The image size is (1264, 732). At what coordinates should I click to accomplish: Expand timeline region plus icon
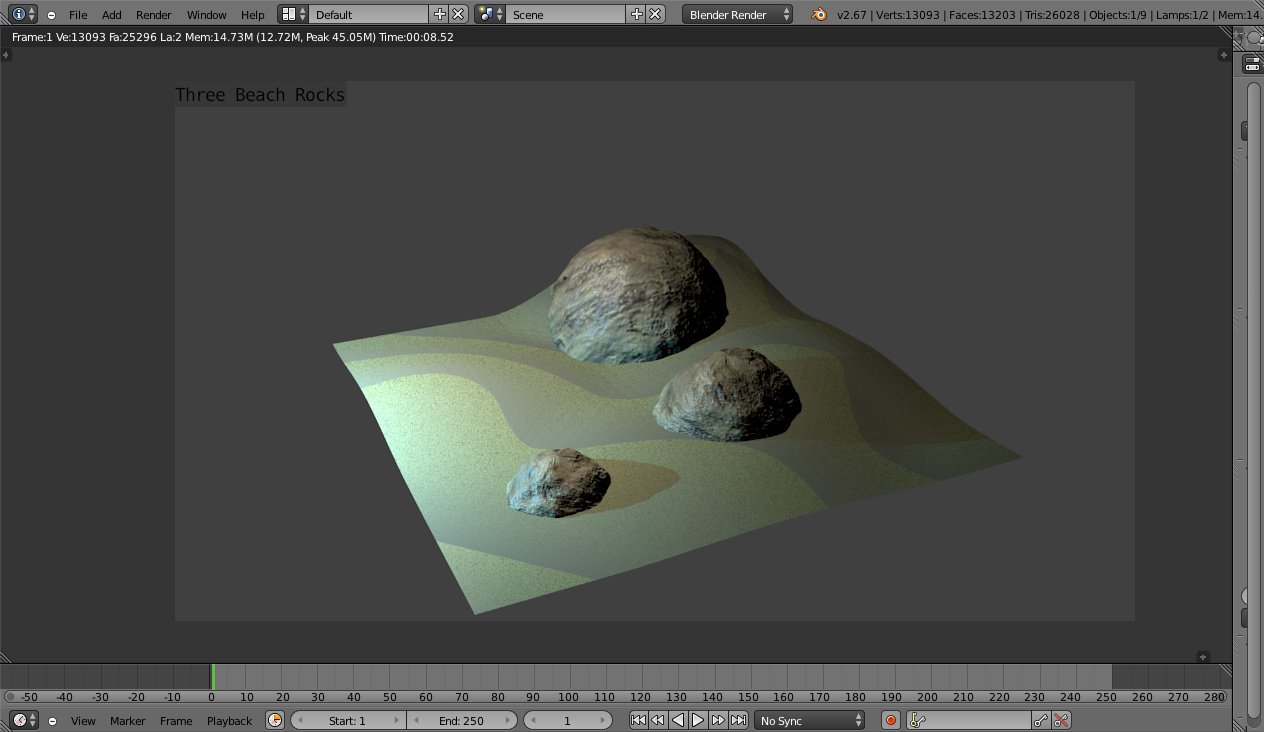pos(1203,657)
